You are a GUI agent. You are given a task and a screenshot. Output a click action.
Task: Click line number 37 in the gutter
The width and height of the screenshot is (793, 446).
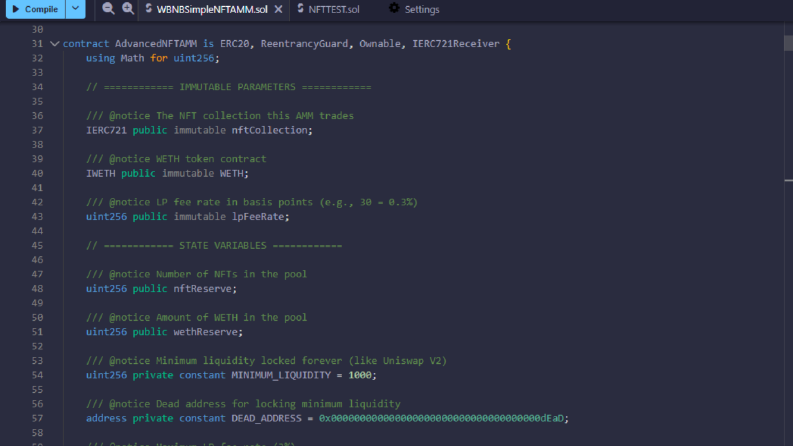[x=37, y=130]
